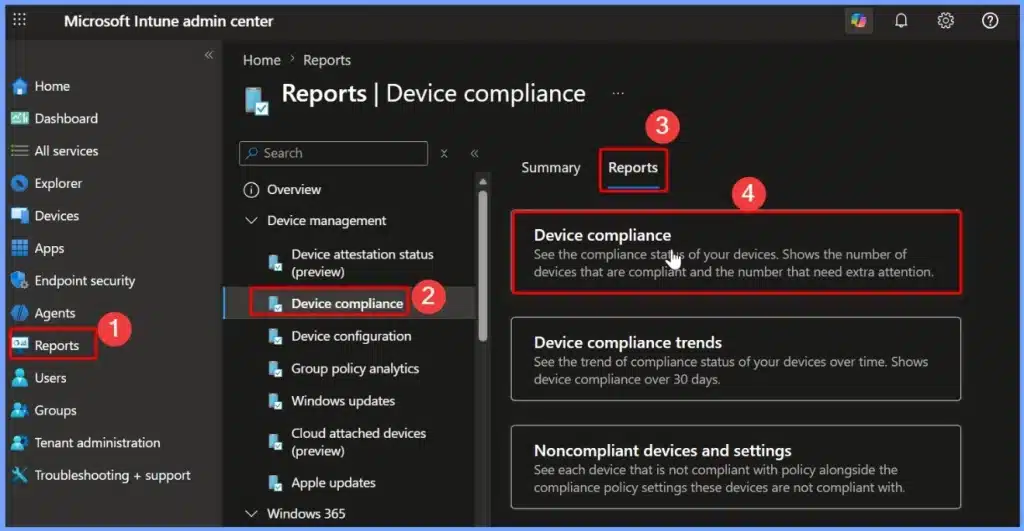This screenshot has height=531, width=1024.
Task: Open Agents in the sidebar
Action: click(55, 313)
